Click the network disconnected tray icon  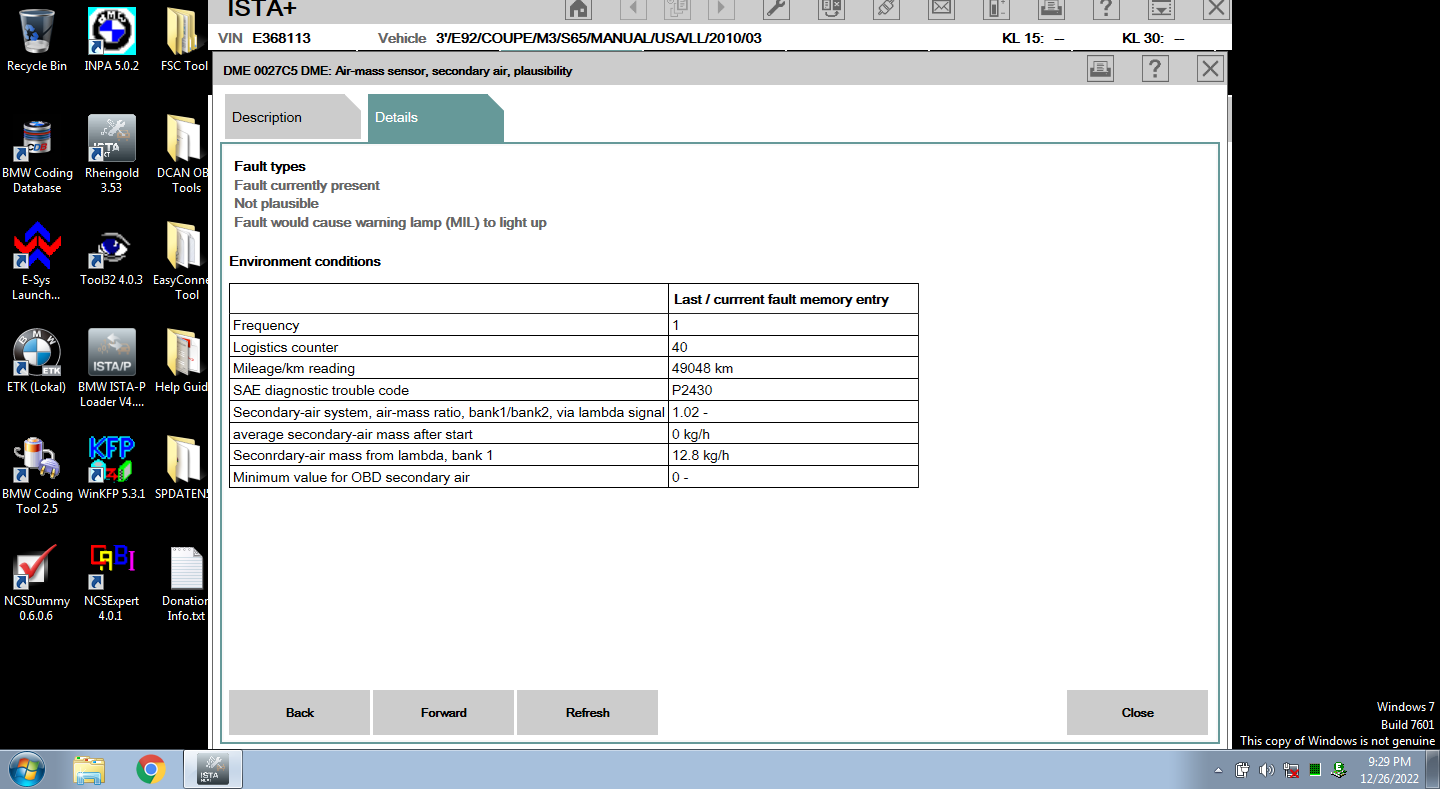1291,770
